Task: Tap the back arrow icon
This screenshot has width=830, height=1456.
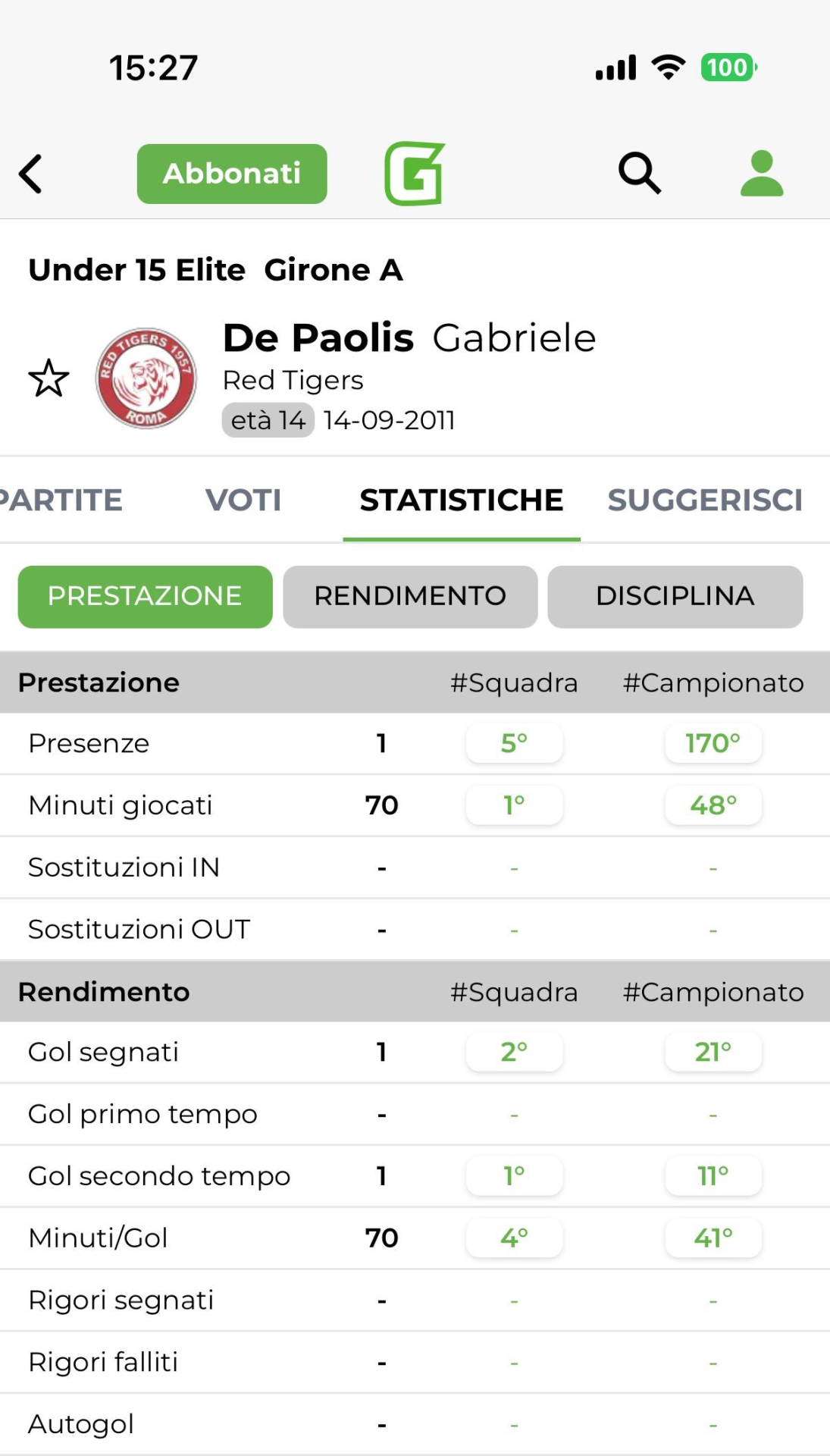Action: click(x=31, y=174)
